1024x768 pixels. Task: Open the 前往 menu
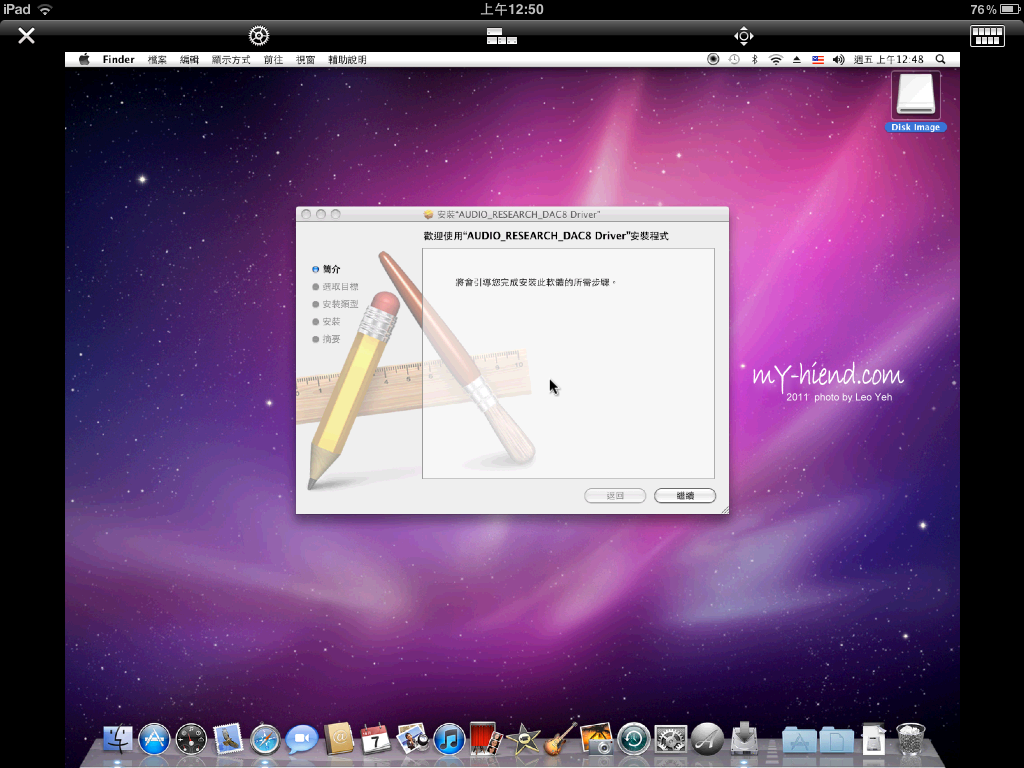273,59
